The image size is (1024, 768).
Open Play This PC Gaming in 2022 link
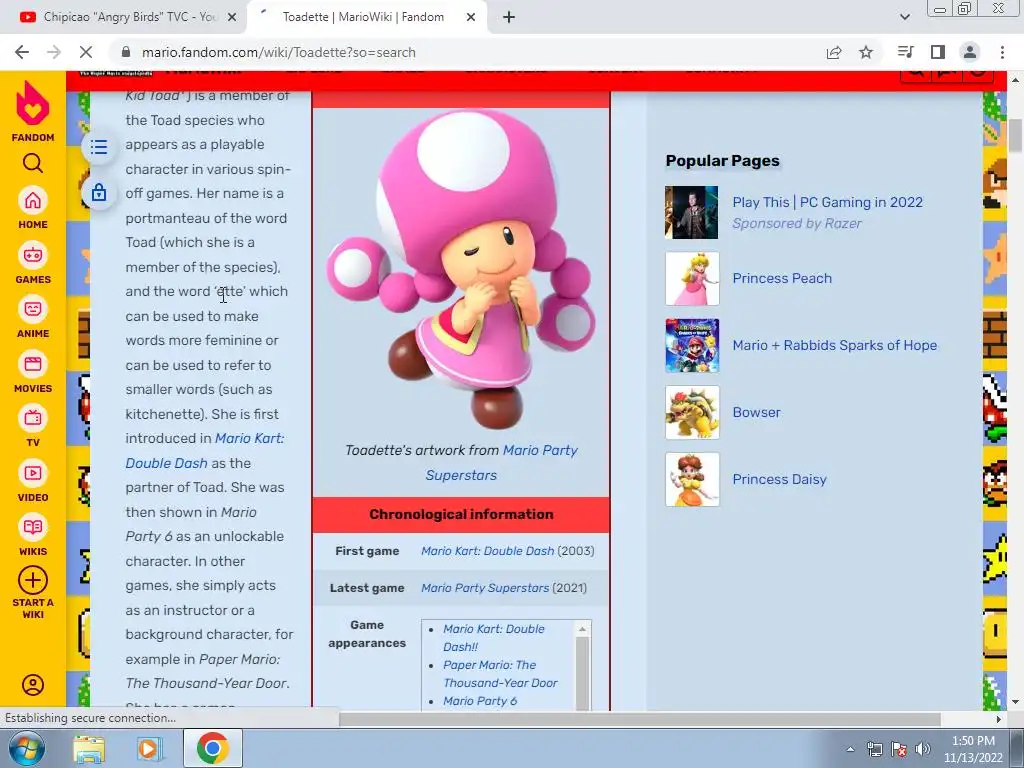click(x=827, y=202)
